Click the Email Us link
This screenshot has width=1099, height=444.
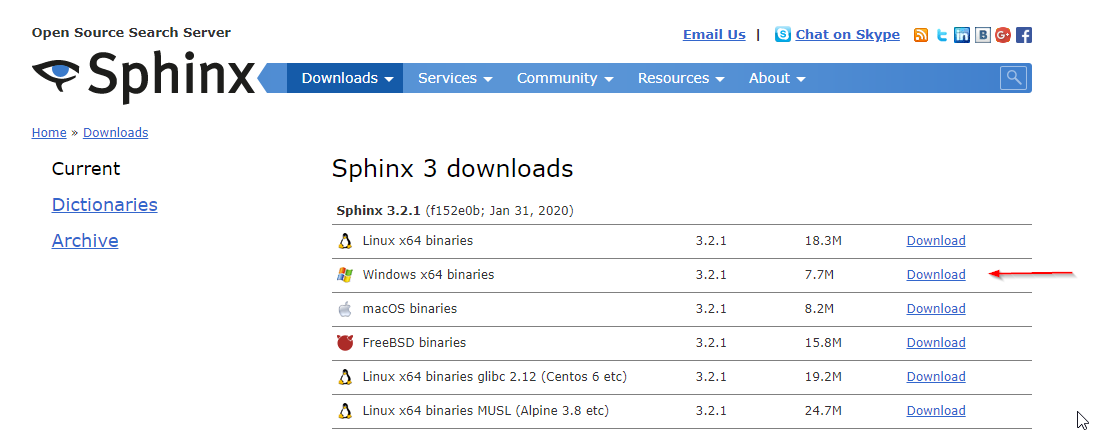click(x=714, y=34)
